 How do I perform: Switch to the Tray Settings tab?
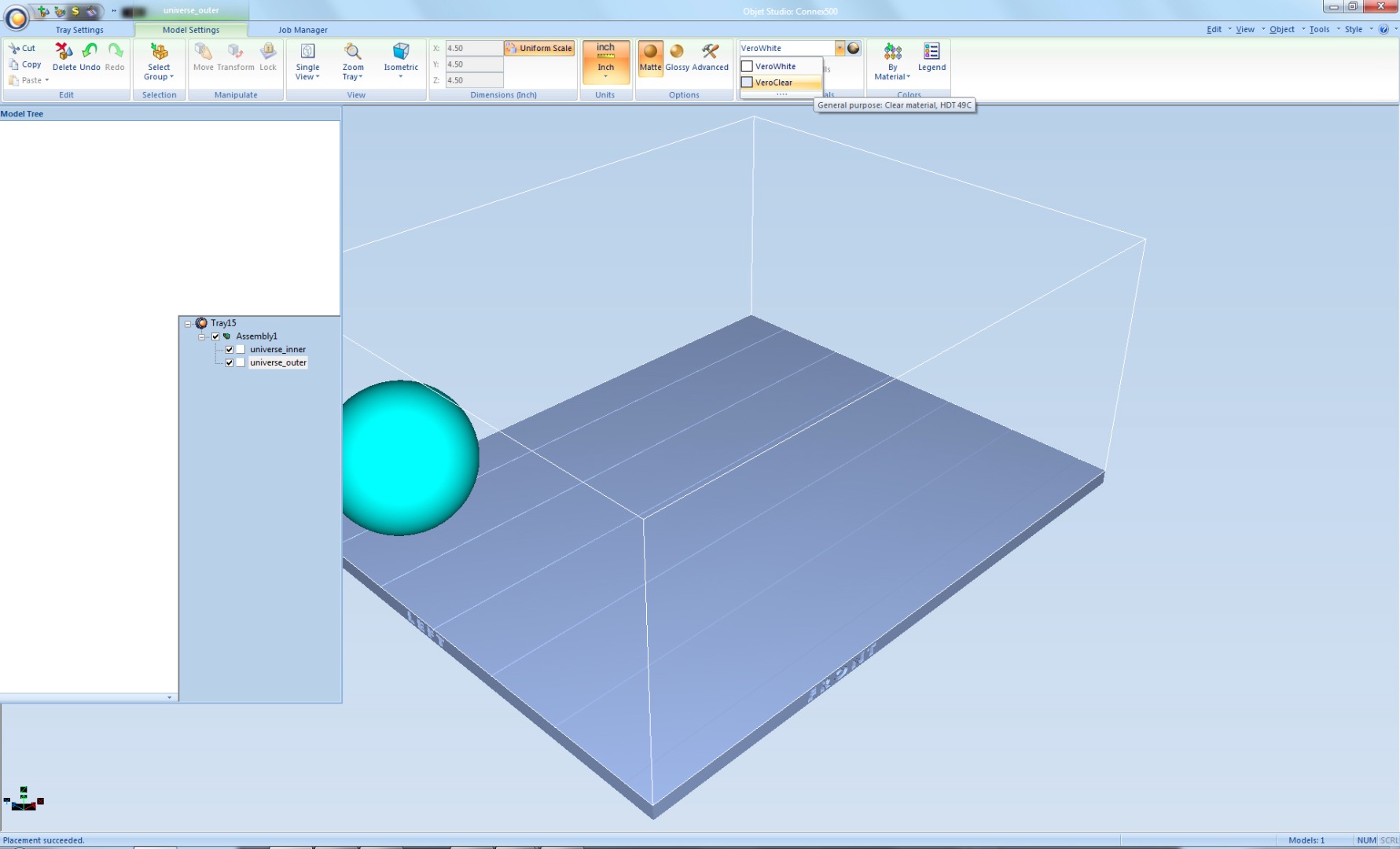(x=79, y=30)
